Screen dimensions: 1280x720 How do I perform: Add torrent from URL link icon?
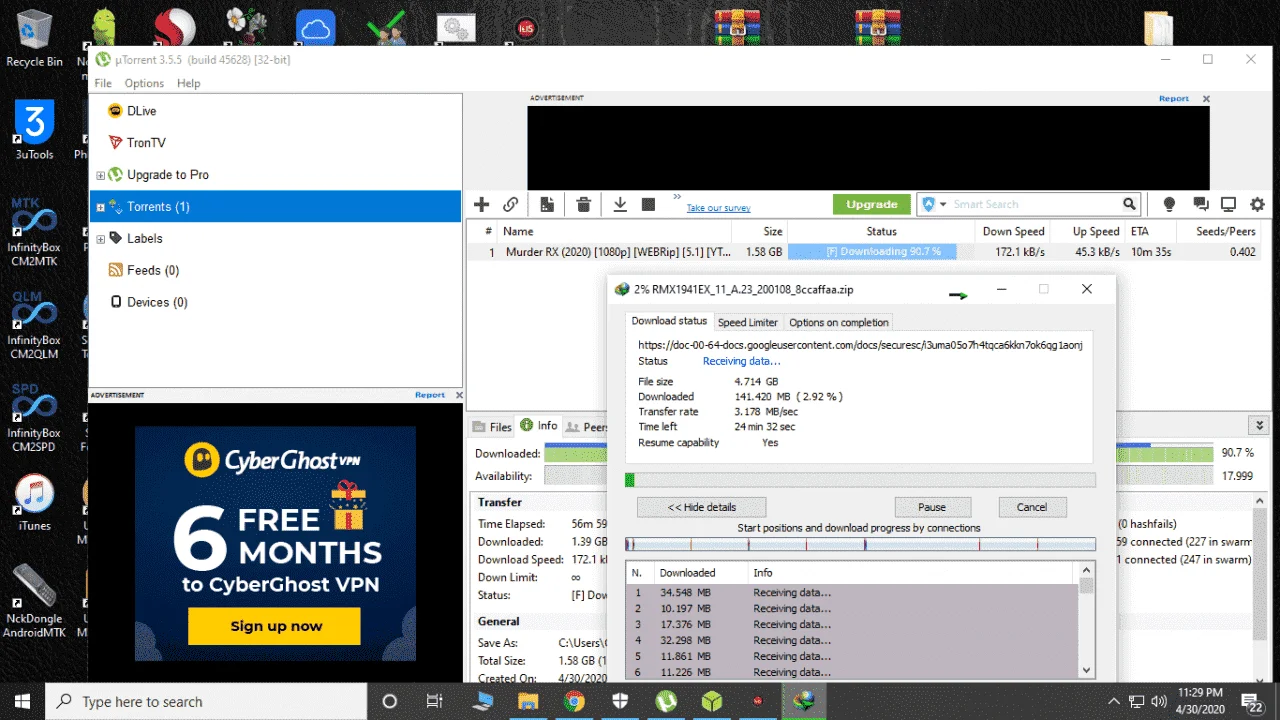click(511, 204)
